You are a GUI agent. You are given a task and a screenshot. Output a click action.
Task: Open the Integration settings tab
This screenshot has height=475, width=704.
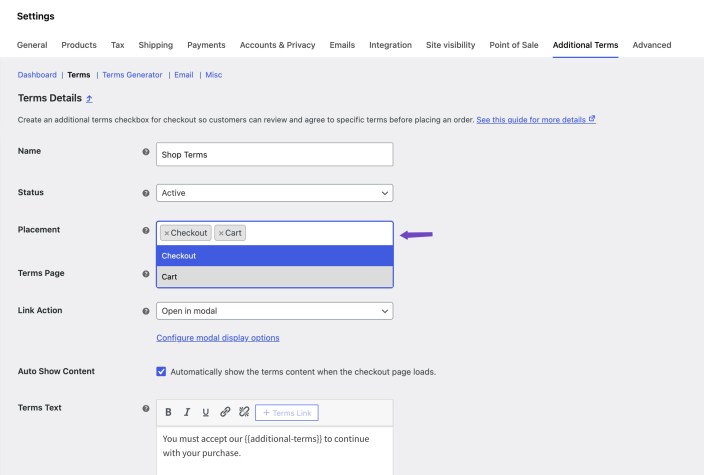tap(391, 45)
